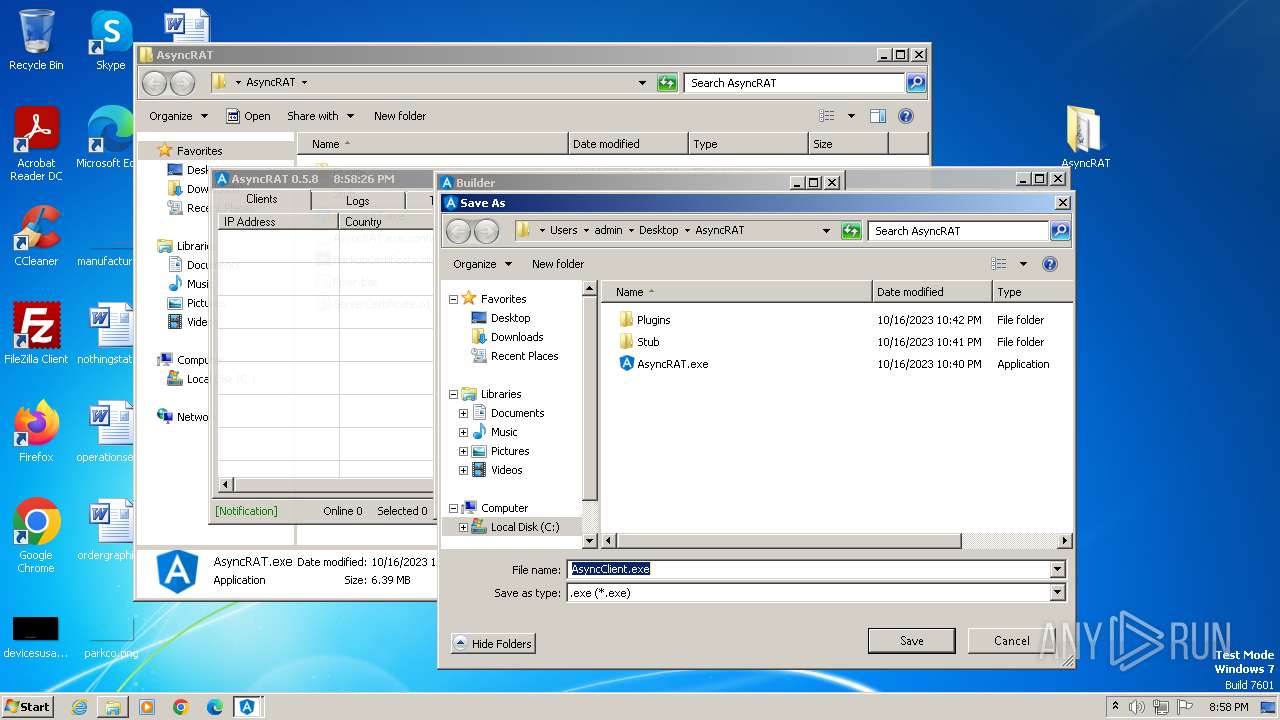The image size is (1280, 720).
Task: Select the Plugins folder icon in Save As
Action: click(627, 320)
